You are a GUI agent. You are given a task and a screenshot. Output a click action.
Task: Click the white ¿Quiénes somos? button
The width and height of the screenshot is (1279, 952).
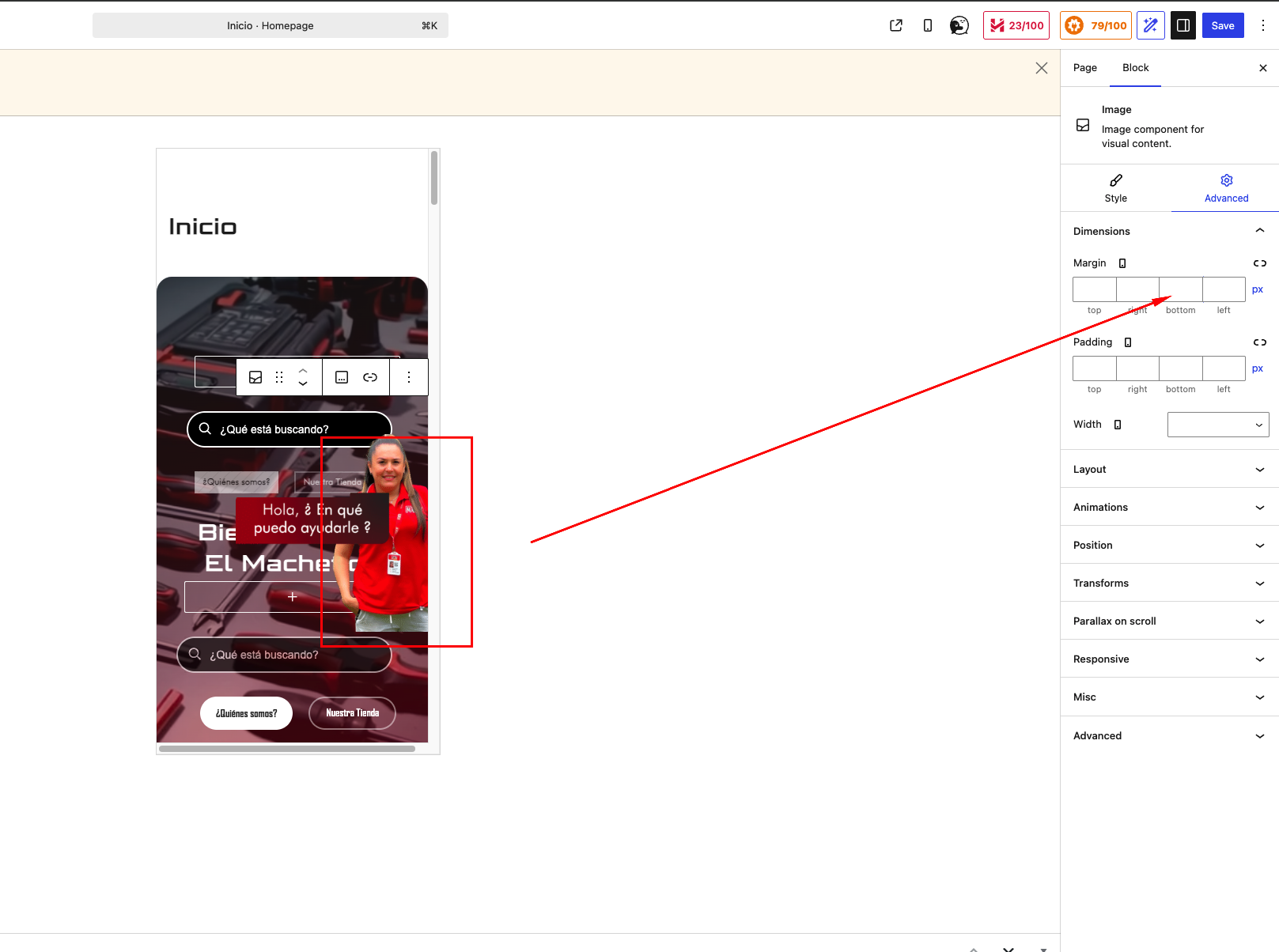coord(246,713)
